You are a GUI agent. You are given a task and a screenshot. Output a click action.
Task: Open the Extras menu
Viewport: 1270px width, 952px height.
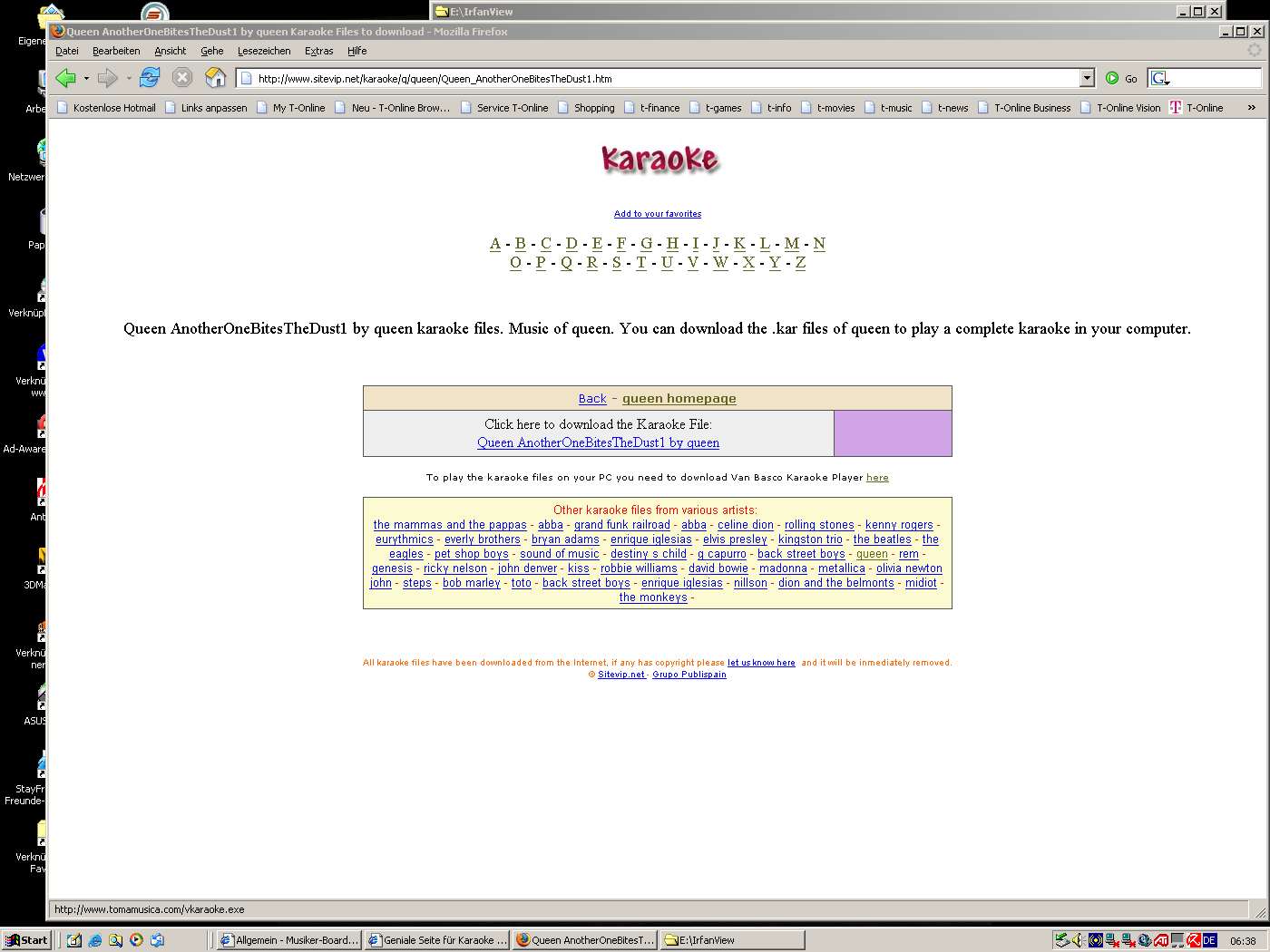click(x=318, y=51)
